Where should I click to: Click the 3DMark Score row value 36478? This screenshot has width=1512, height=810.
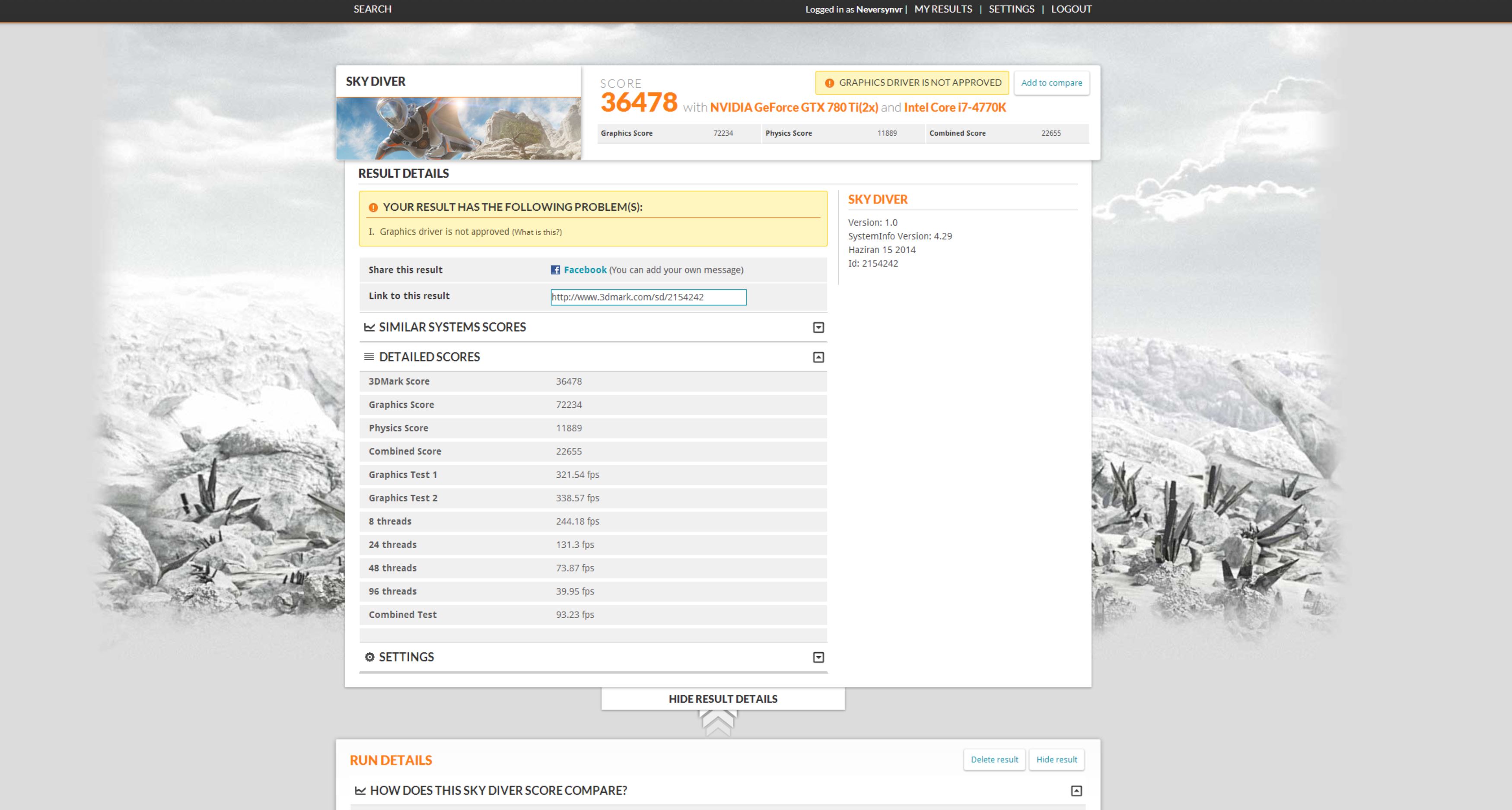pyautogui.click(x=569, y=381)
